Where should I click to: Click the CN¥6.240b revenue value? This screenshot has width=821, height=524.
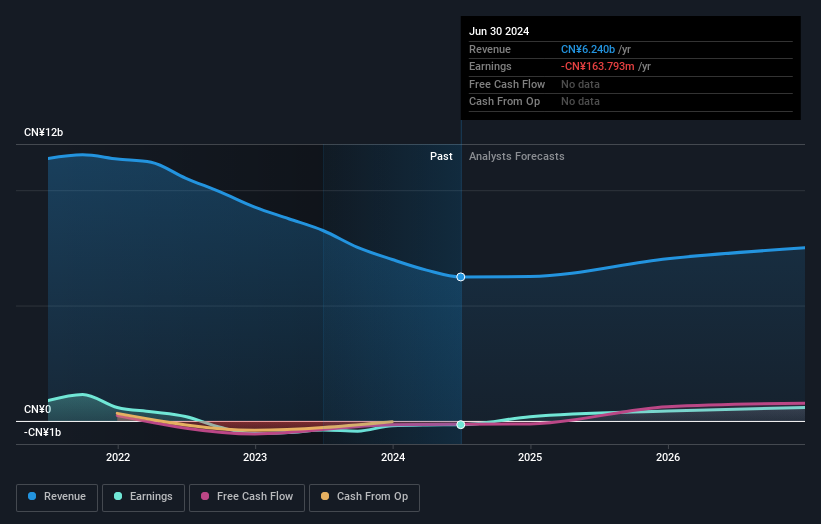pyautogui.click(x=588, y=49)
